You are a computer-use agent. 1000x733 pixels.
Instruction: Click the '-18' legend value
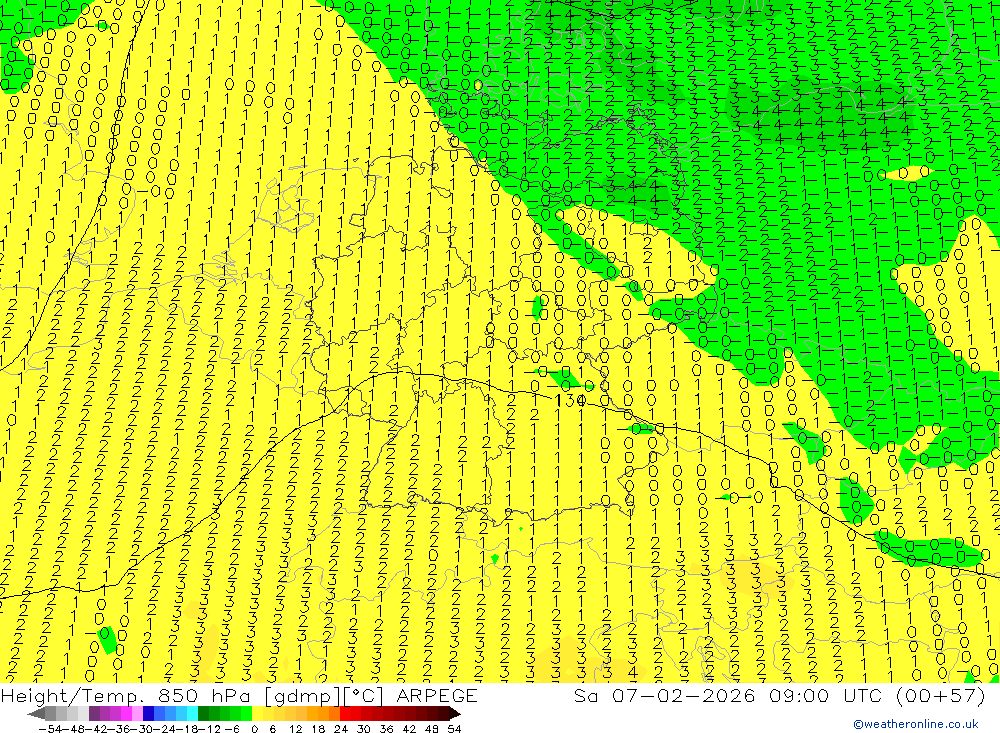click(x=187, y=729)
